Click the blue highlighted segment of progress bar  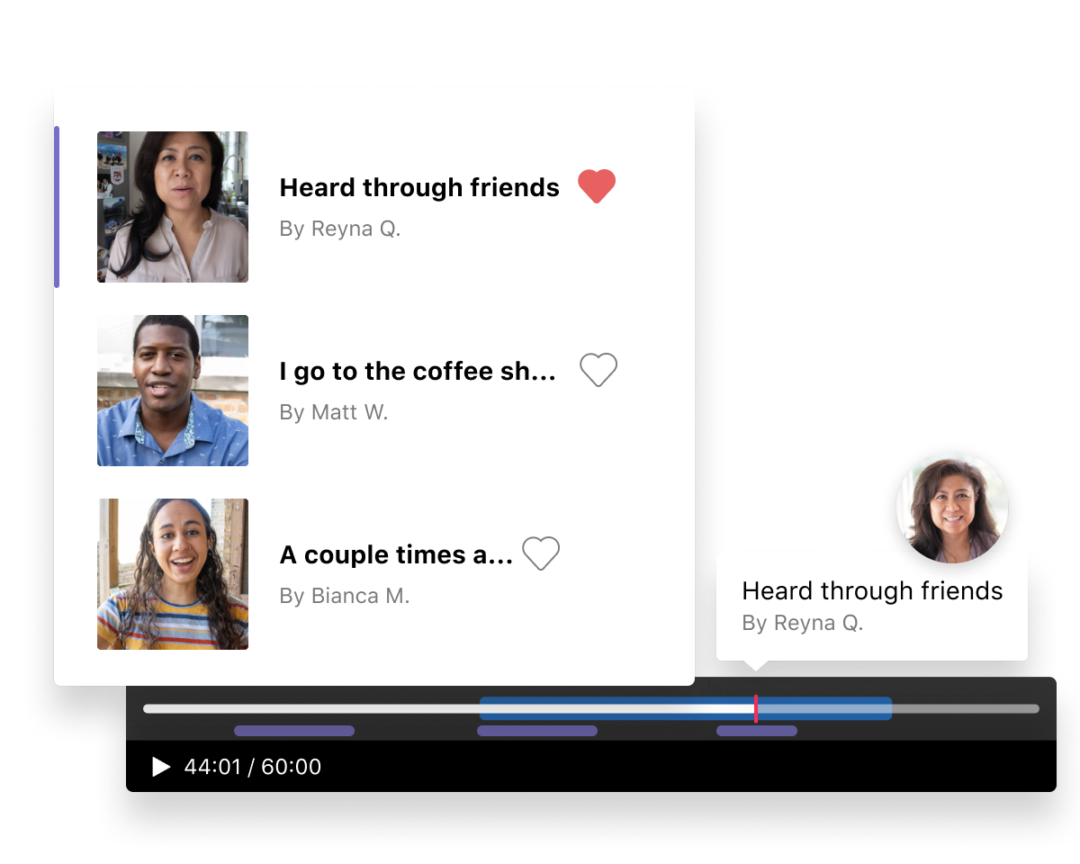685,708
